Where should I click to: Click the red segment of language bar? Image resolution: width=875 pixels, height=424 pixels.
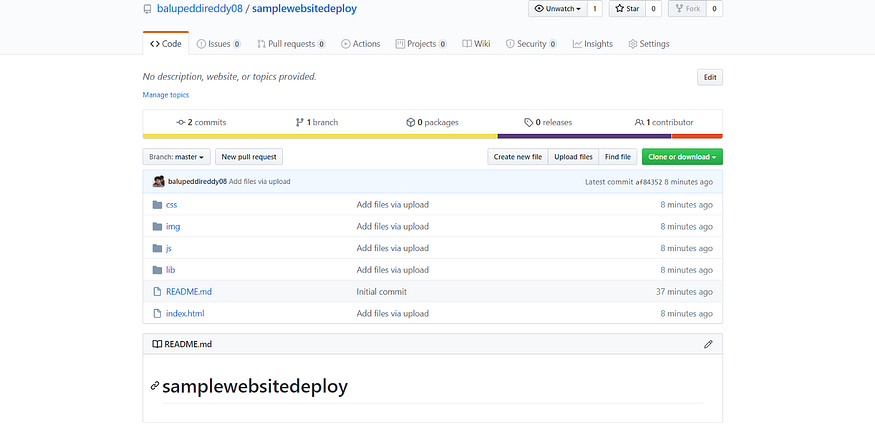[697, 136]
